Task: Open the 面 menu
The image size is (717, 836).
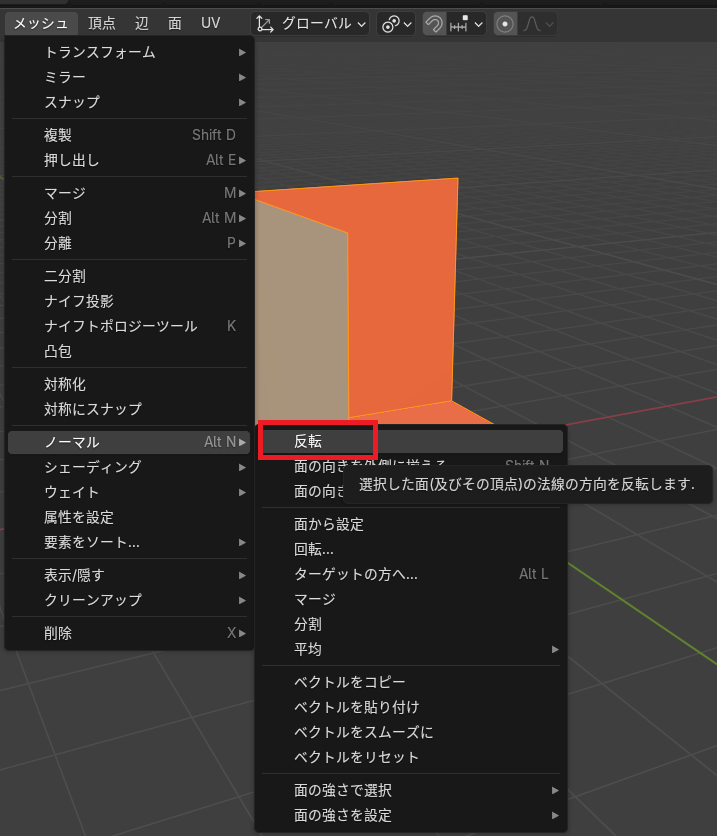Action: [x=175, y=23]
